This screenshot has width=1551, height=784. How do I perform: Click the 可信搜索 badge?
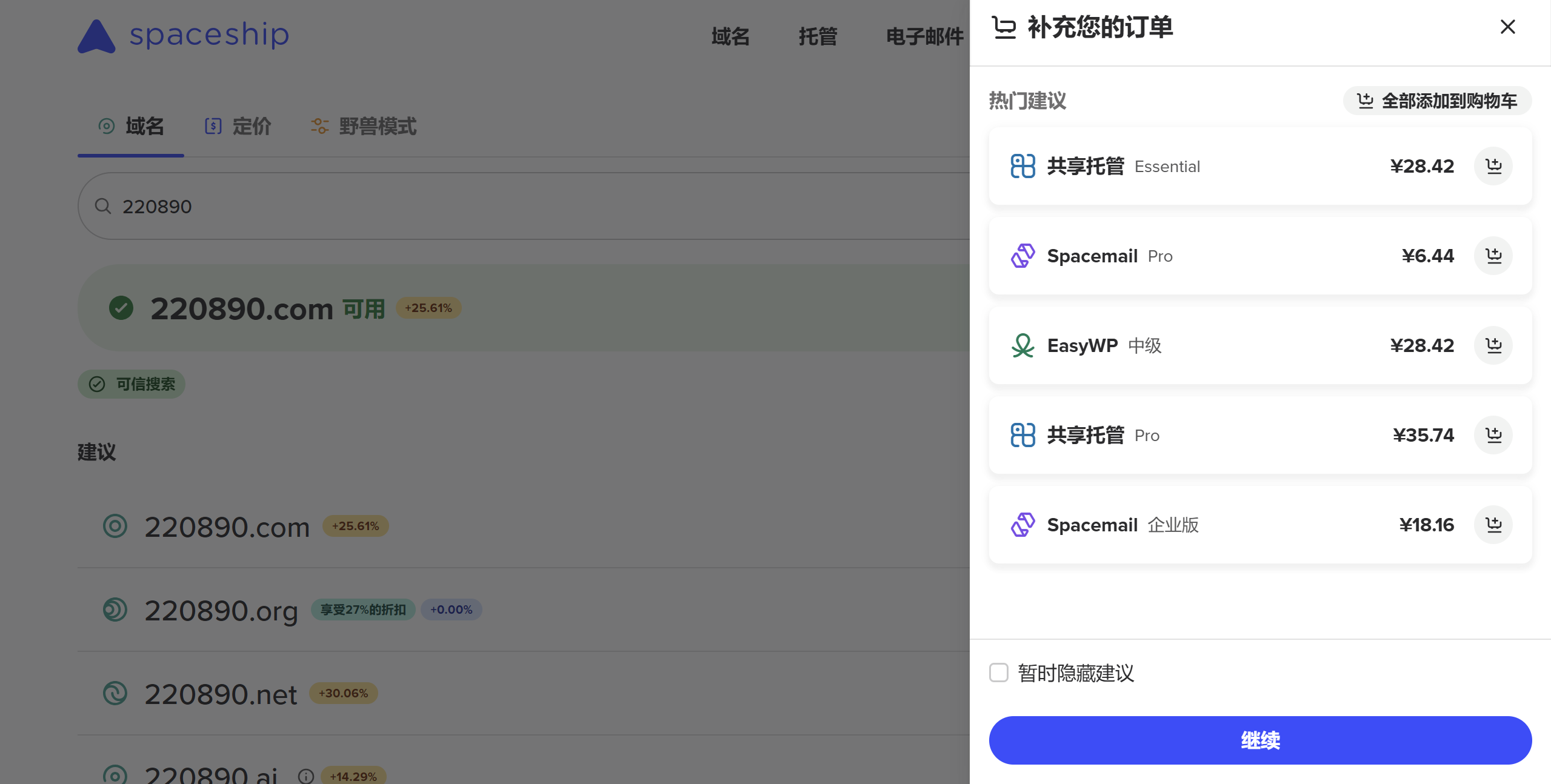pyautogui.click(x=132, y=384)
